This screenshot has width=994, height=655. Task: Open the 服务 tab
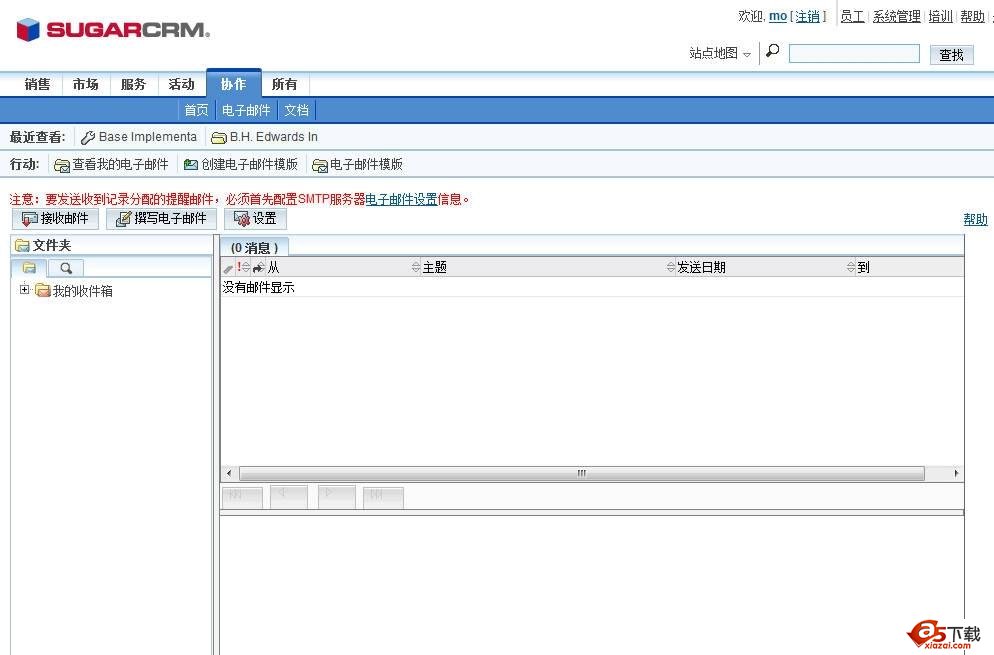pos(133,84)
